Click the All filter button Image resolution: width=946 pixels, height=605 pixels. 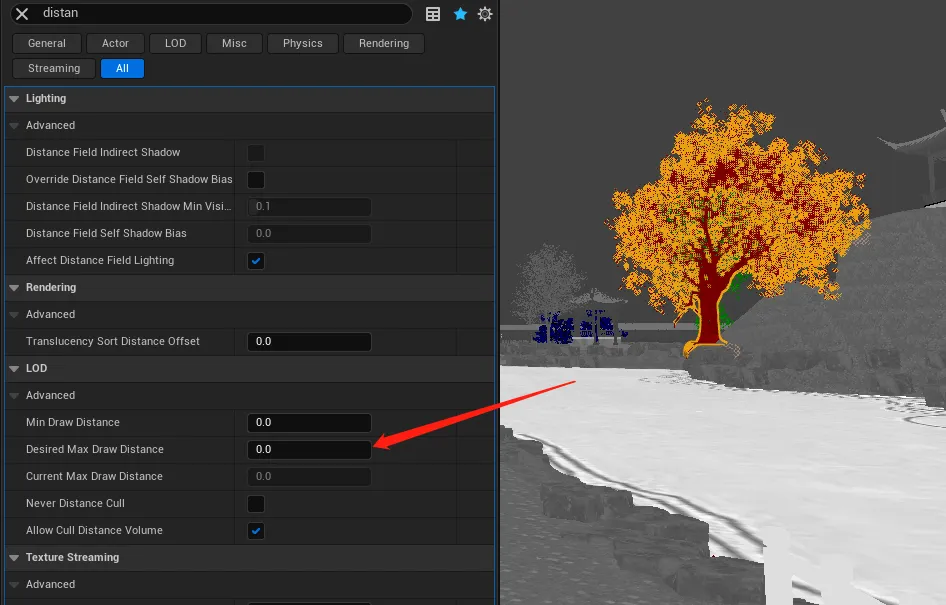[122, 69]
